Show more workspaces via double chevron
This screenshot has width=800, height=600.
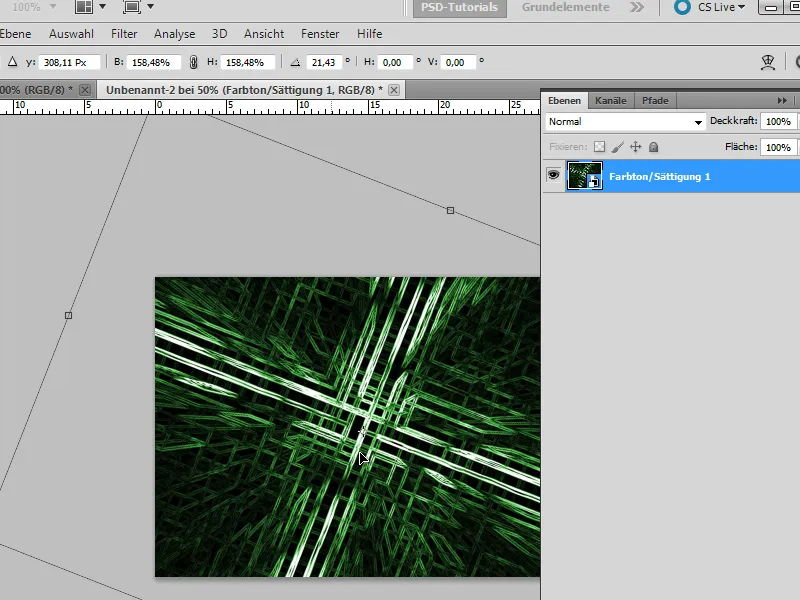pyautogui.click(x=637, y=7)
